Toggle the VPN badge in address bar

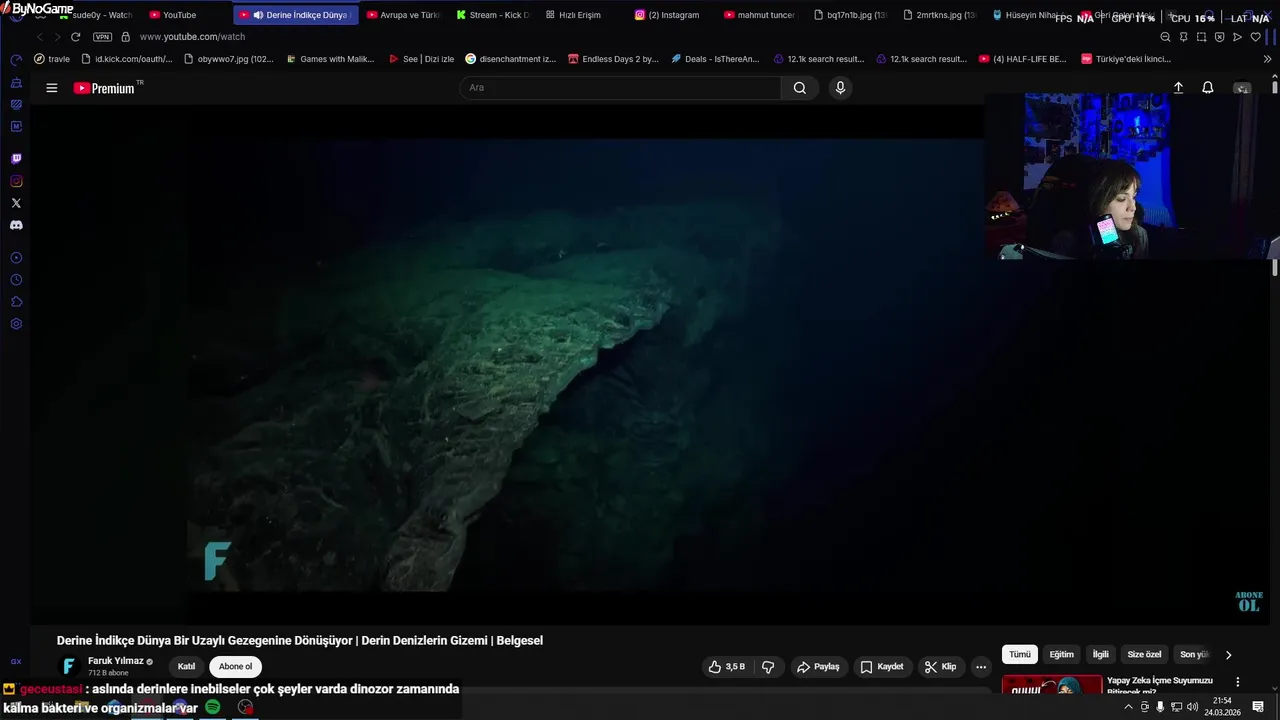[x=102, y=37]
